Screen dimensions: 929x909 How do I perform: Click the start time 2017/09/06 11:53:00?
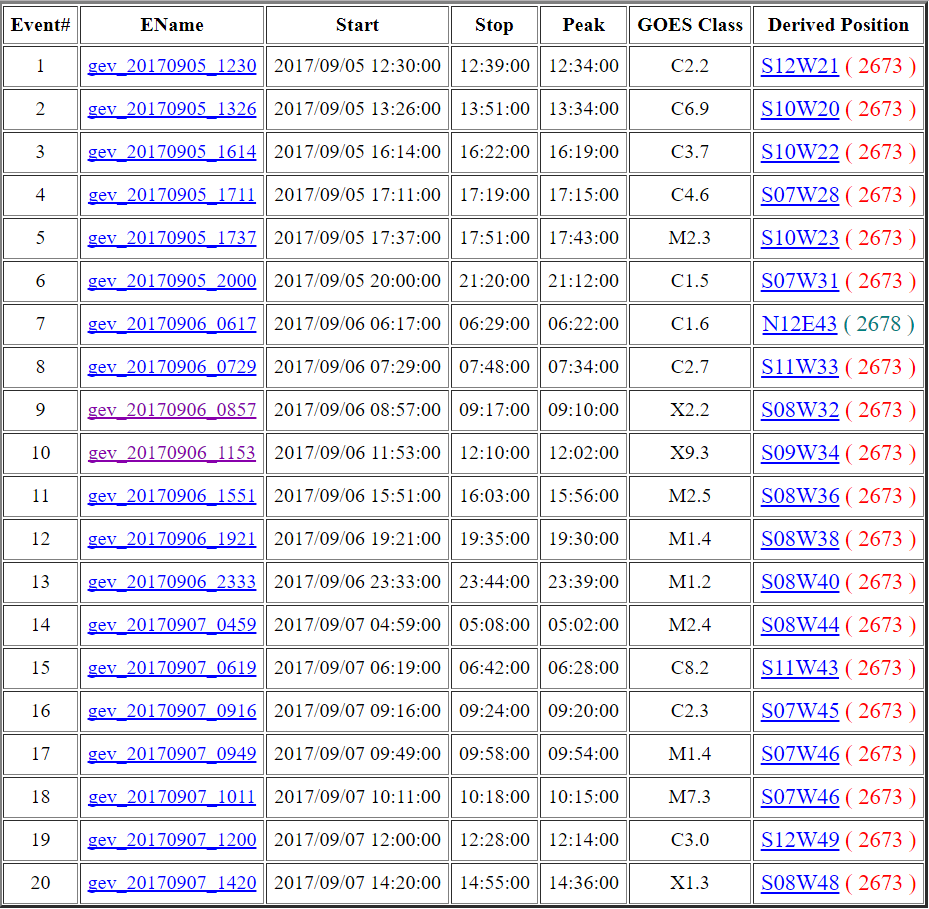(357, 453)
